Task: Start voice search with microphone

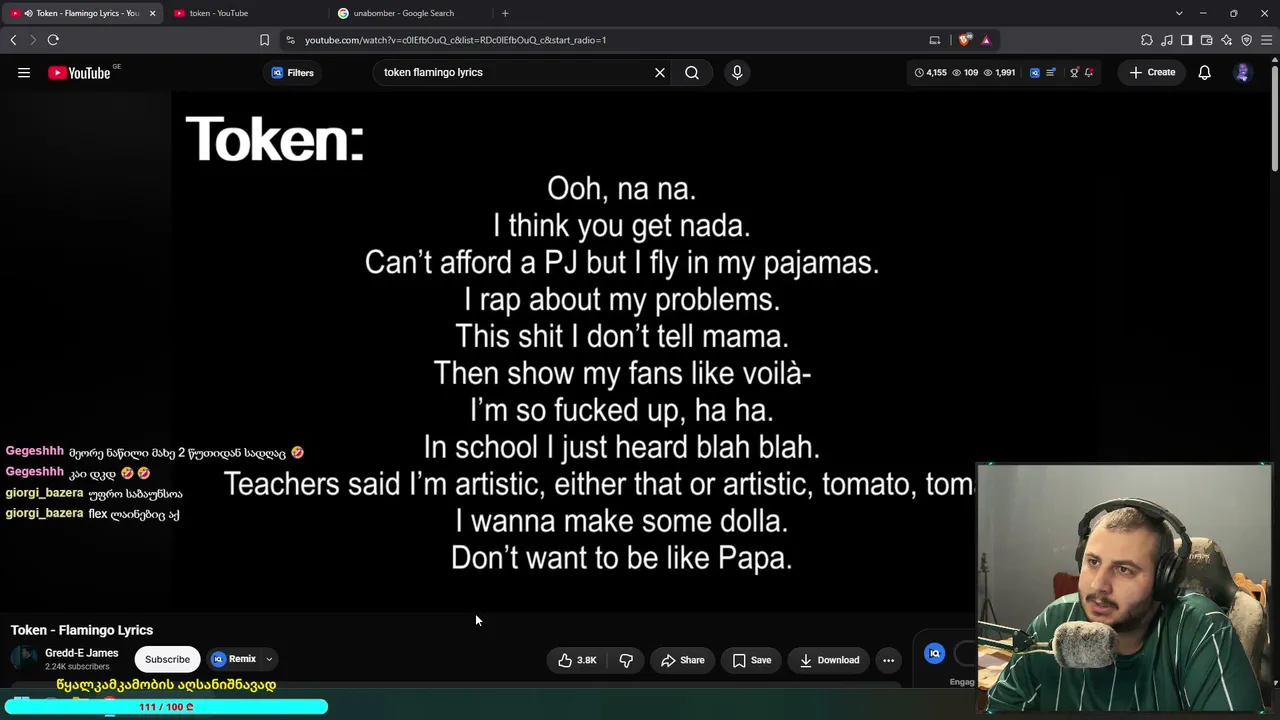Action: tap(737, 72)
